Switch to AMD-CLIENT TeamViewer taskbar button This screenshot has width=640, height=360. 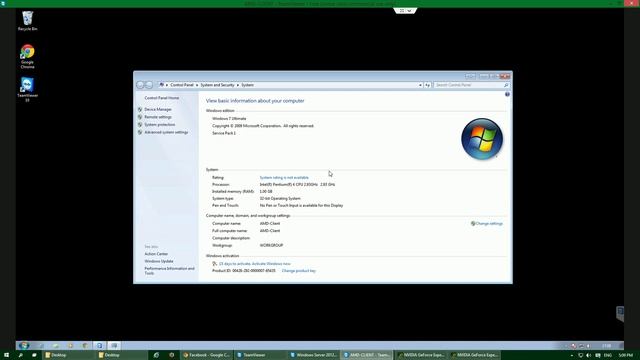(367, 355)
